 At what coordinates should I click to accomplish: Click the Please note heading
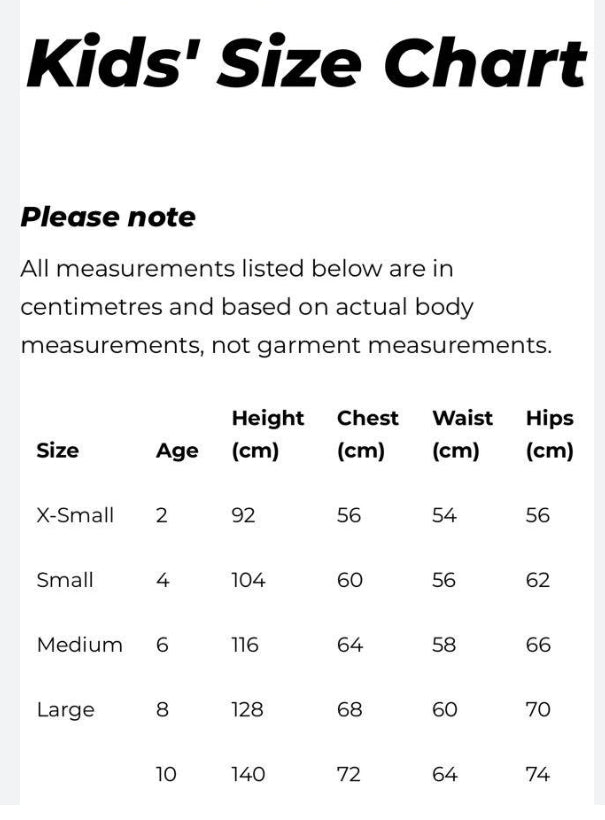click(x=108, y=217)
